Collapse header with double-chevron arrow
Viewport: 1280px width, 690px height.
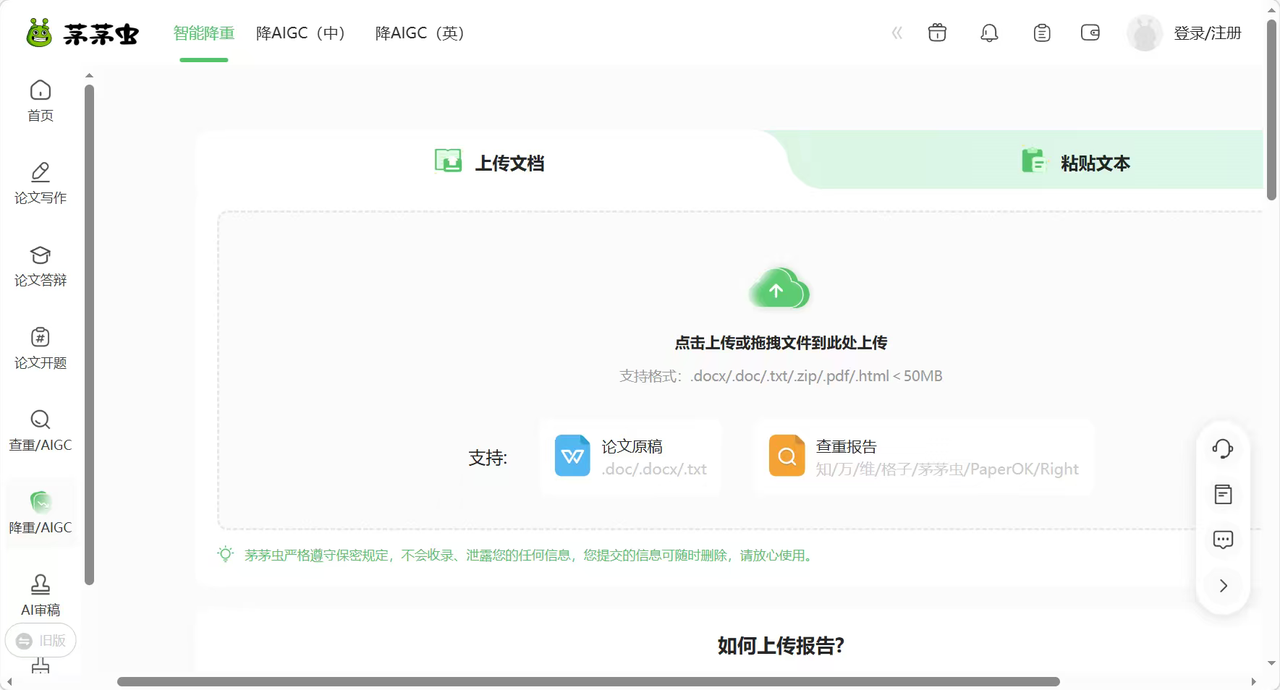(x=897, y=33)
